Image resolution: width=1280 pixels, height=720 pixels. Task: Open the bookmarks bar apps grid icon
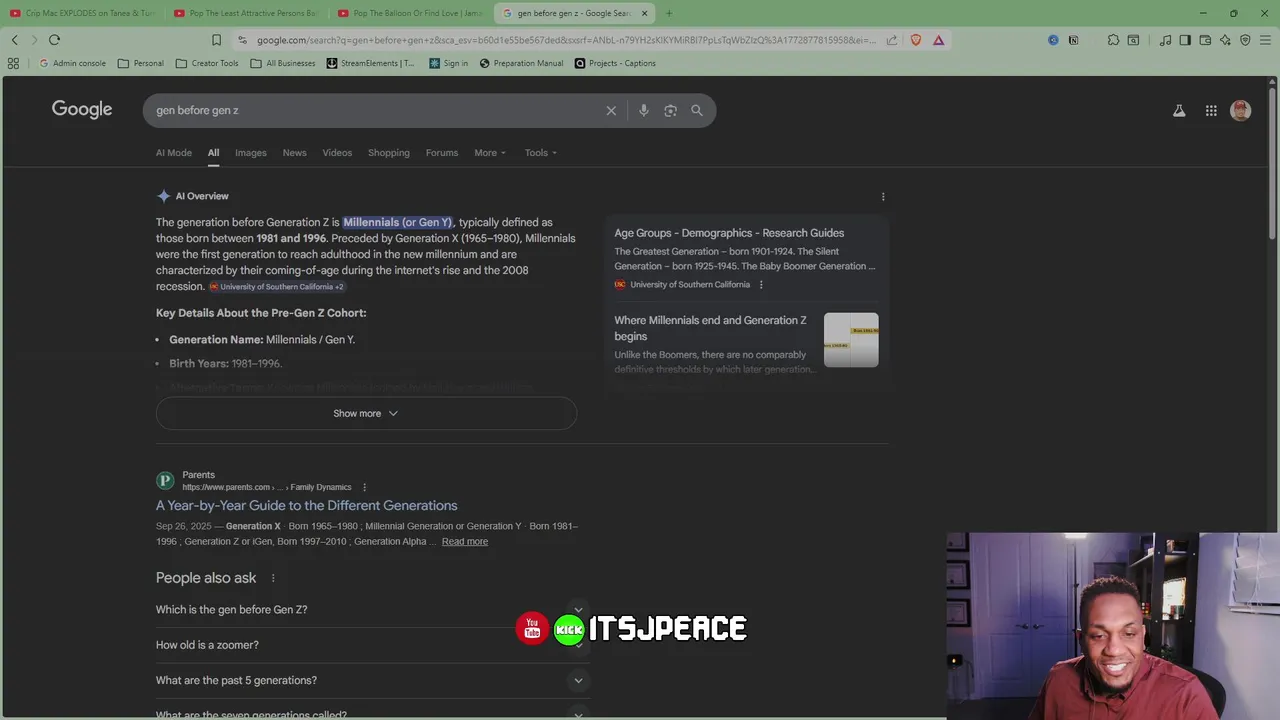tap(13, 63)
